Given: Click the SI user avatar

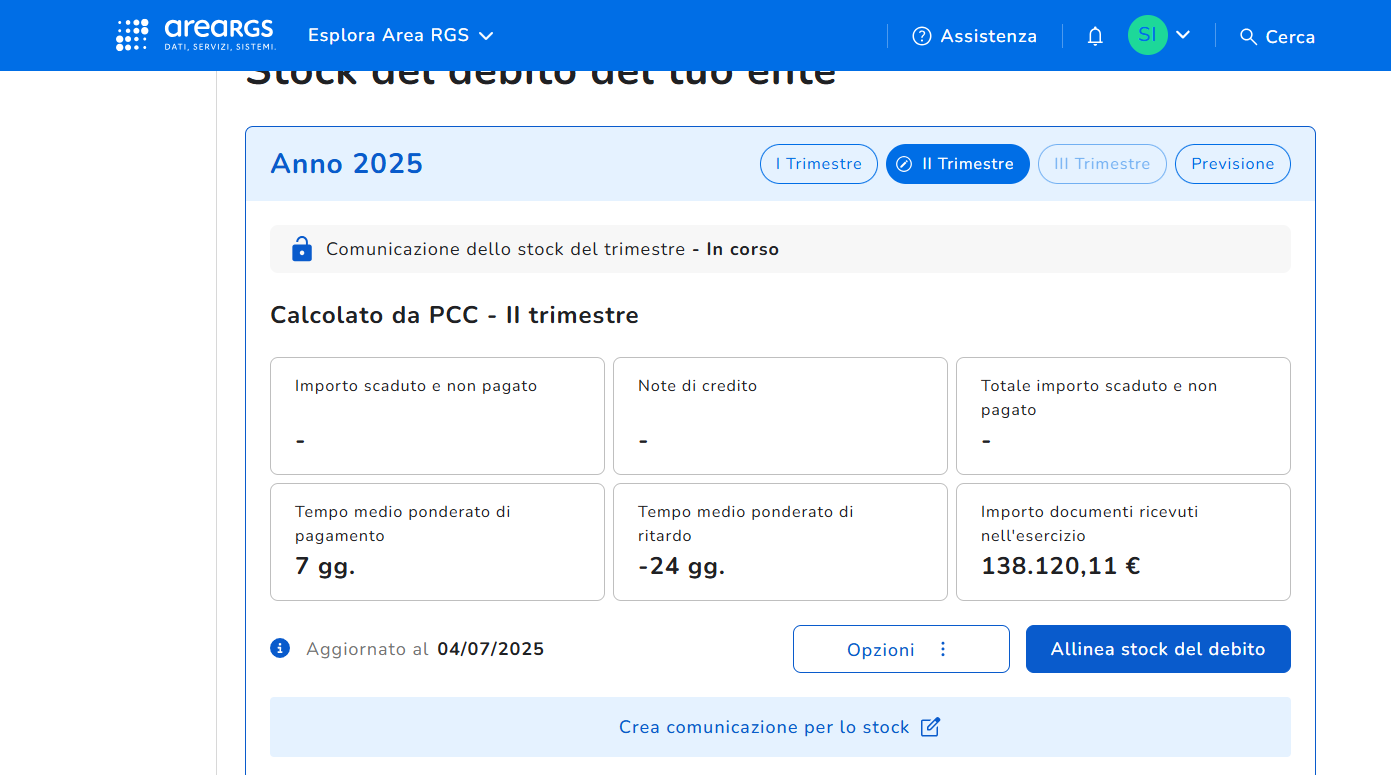Looking at the screenshot, I should 1147,36.
